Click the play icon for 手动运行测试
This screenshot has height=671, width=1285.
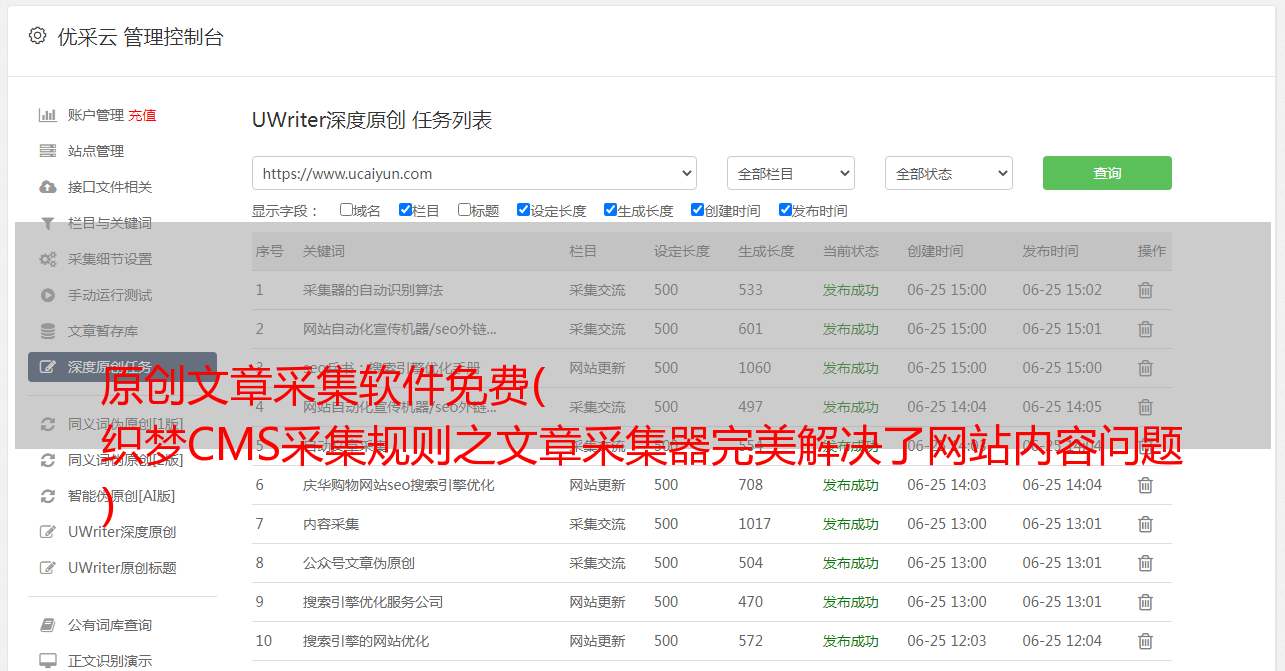click(47, 295)
